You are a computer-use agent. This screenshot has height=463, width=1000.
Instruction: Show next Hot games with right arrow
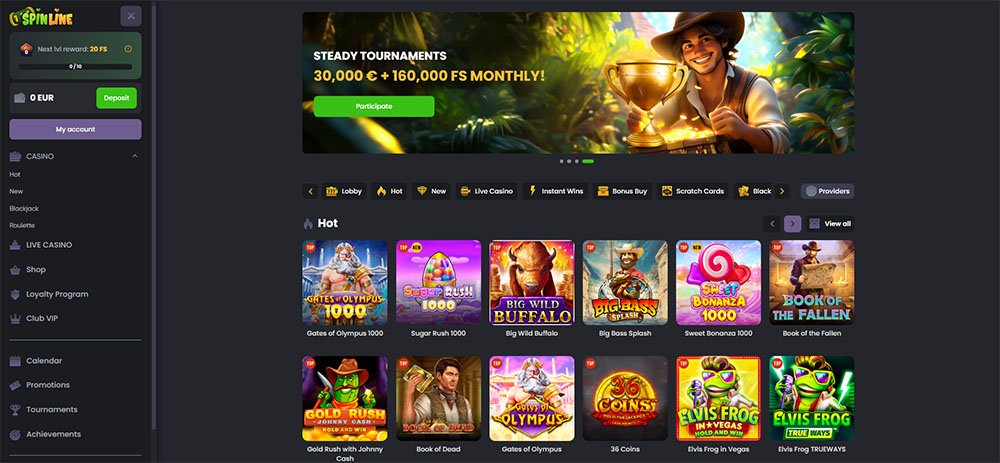(x=792, y=224)
